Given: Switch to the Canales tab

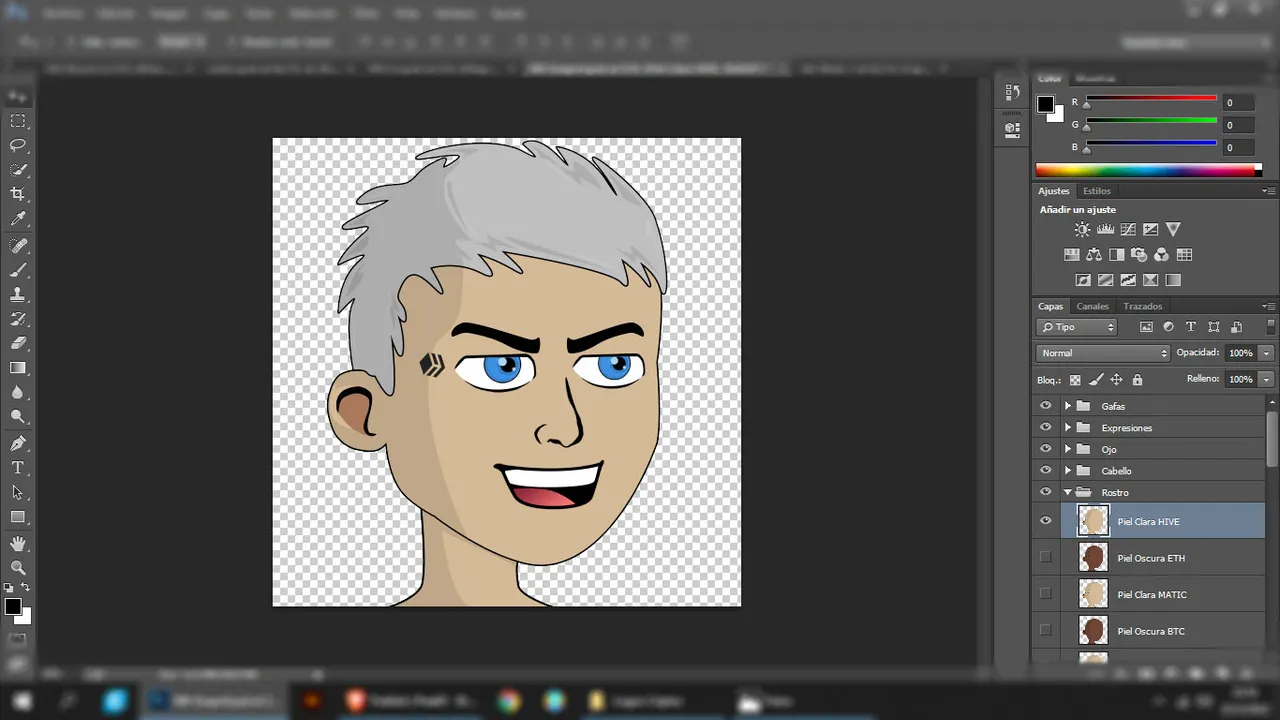Looking at the screenshot, I should pyautogui.click(x=1092, y=306).
